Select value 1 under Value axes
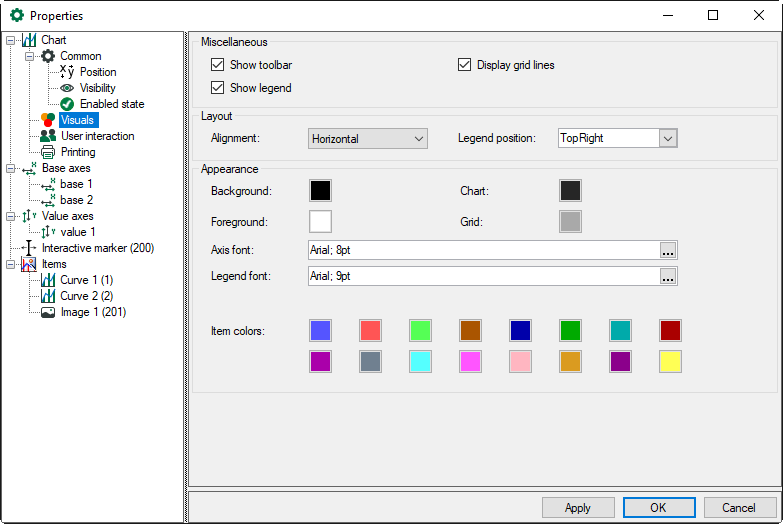This screenshot has width=783, height=524. [78, 232]
